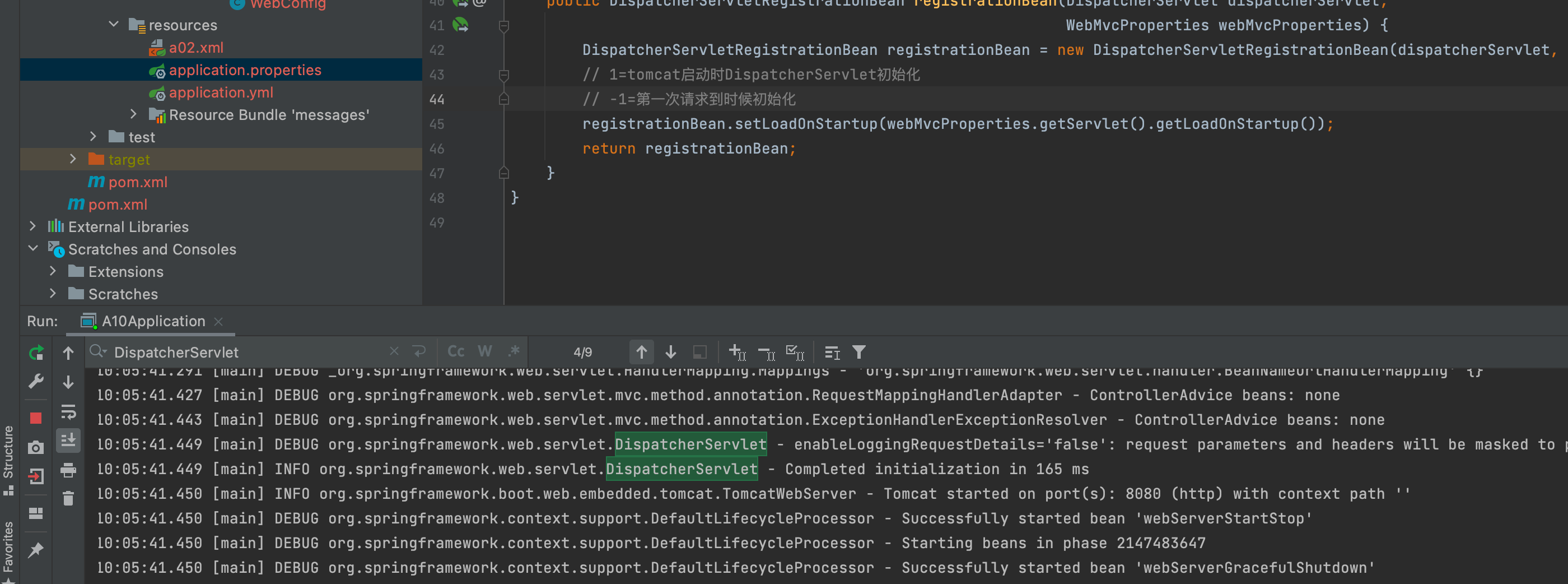The width and height of the screenshot is (1568, 584).
Task: Toggle soft-wrap for console lines
Action: pyautogui.click(x=68, y=413)
